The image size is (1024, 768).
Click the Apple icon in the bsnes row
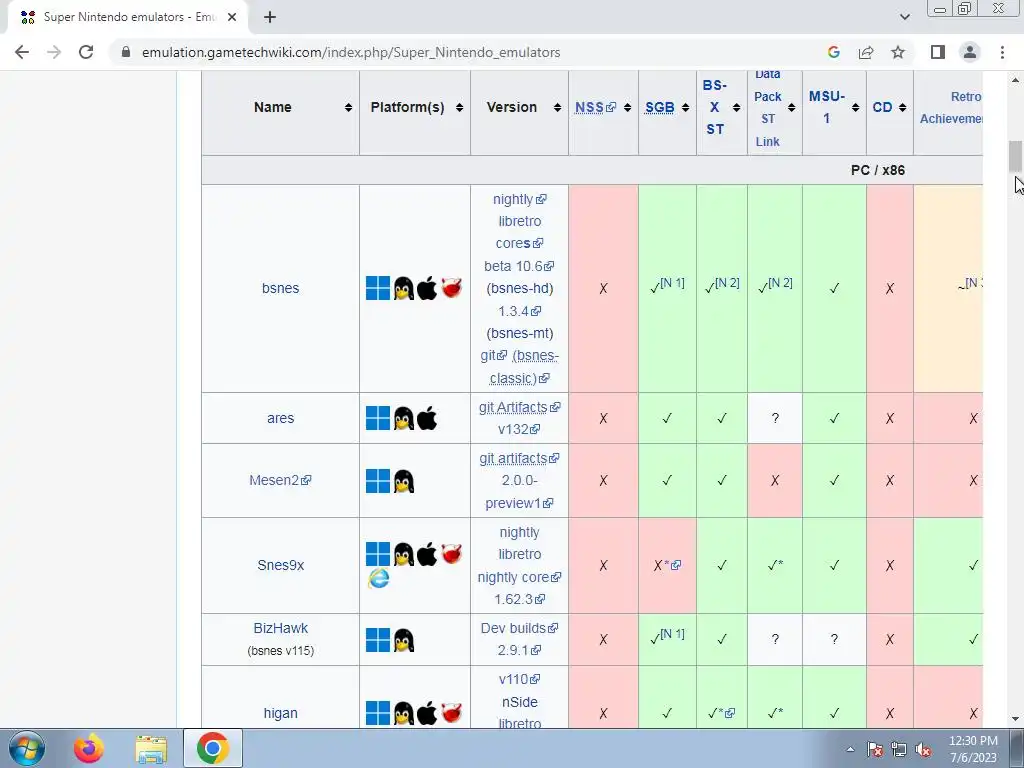tap(427, 288)
